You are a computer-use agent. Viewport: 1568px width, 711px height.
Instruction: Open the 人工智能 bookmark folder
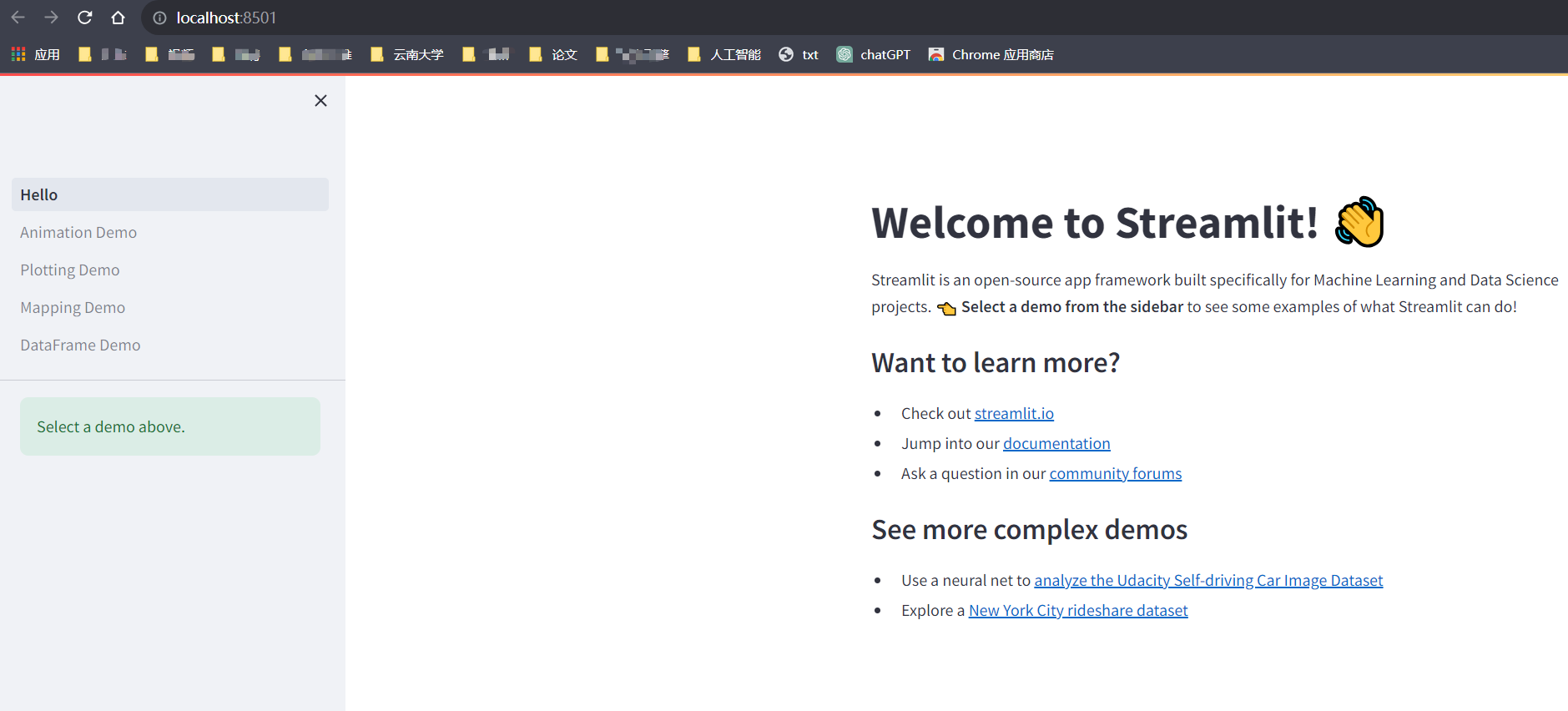(x=724, y=54)
